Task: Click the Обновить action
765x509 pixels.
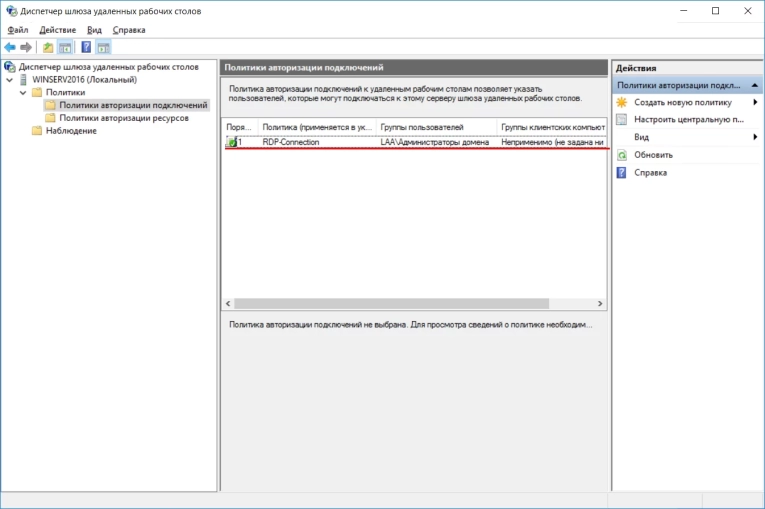Action: [x=653, y=155]
